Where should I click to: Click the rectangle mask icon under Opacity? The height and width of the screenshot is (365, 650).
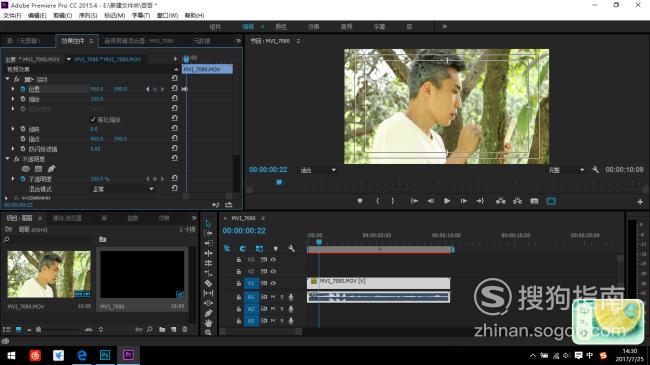tap(39, 169)
